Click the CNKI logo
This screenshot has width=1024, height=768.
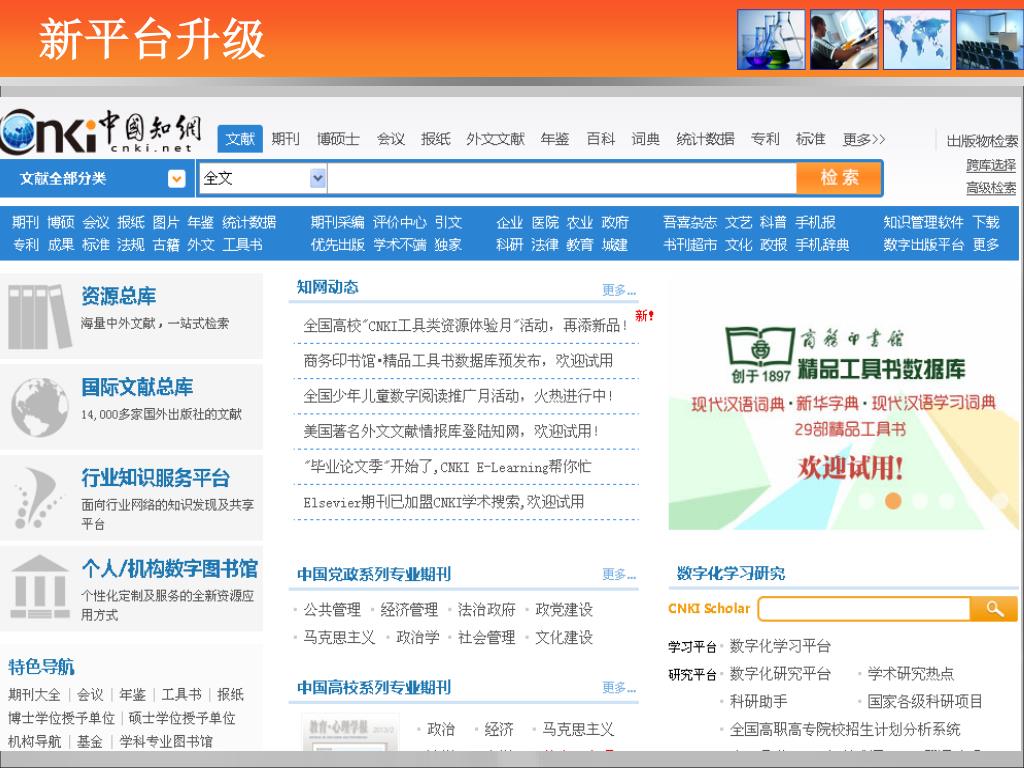101,131
